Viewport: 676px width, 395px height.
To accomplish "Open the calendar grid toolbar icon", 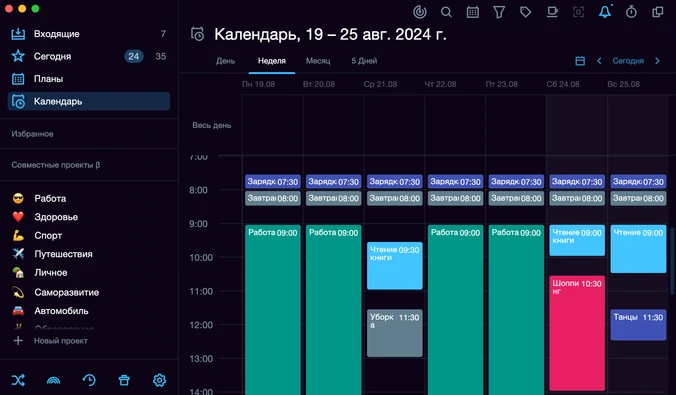I will (x=473, y=12).
